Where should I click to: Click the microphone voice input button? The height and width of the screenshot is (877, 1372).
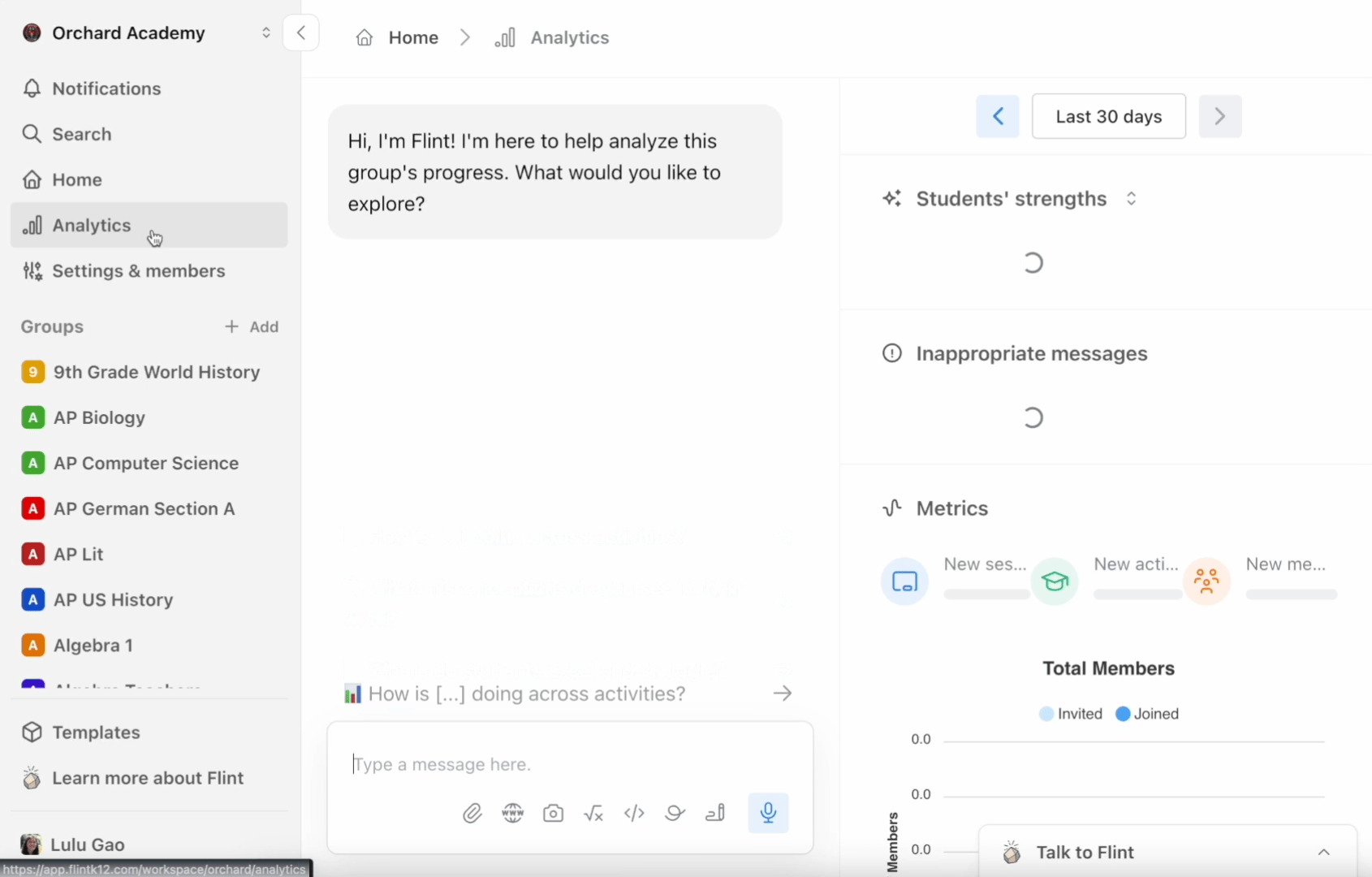click(768, 813)
